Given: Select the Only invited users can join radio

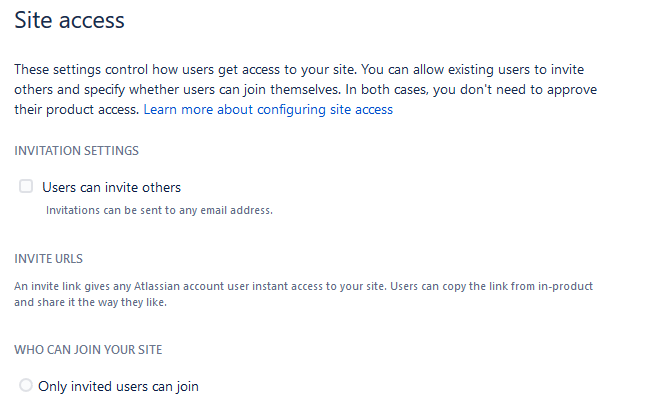Looking at the screenshot, I should point(26,385).
